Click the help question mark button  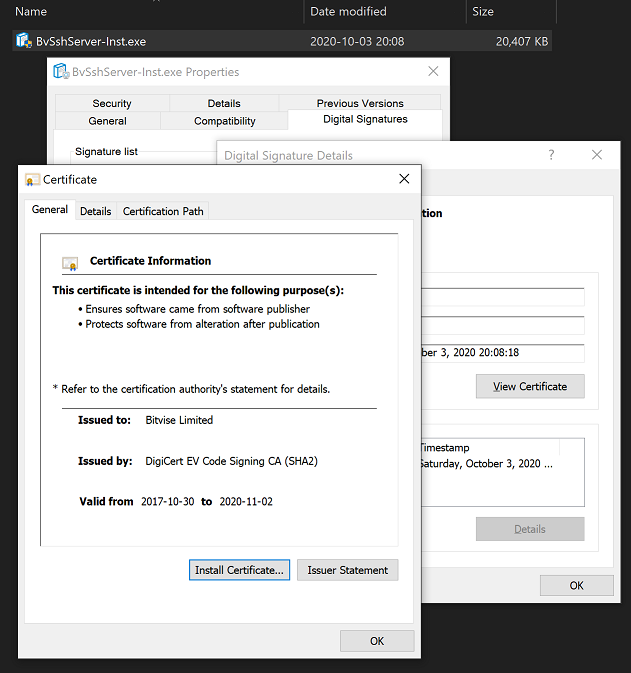click(551, 155)
